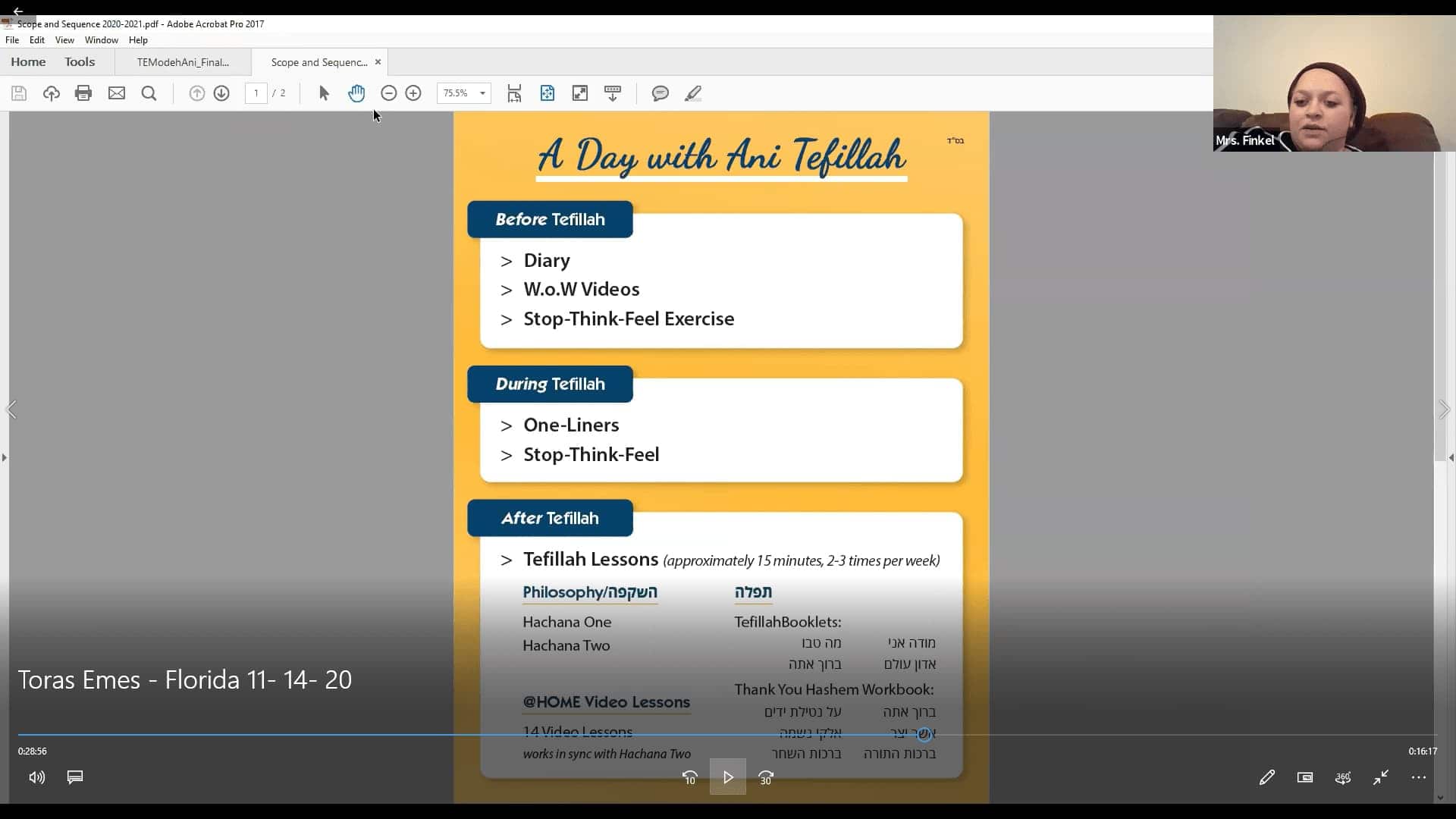Click @HOME Video Lessons heading
The image size is (1456, 819).
(x=606, y=702)
